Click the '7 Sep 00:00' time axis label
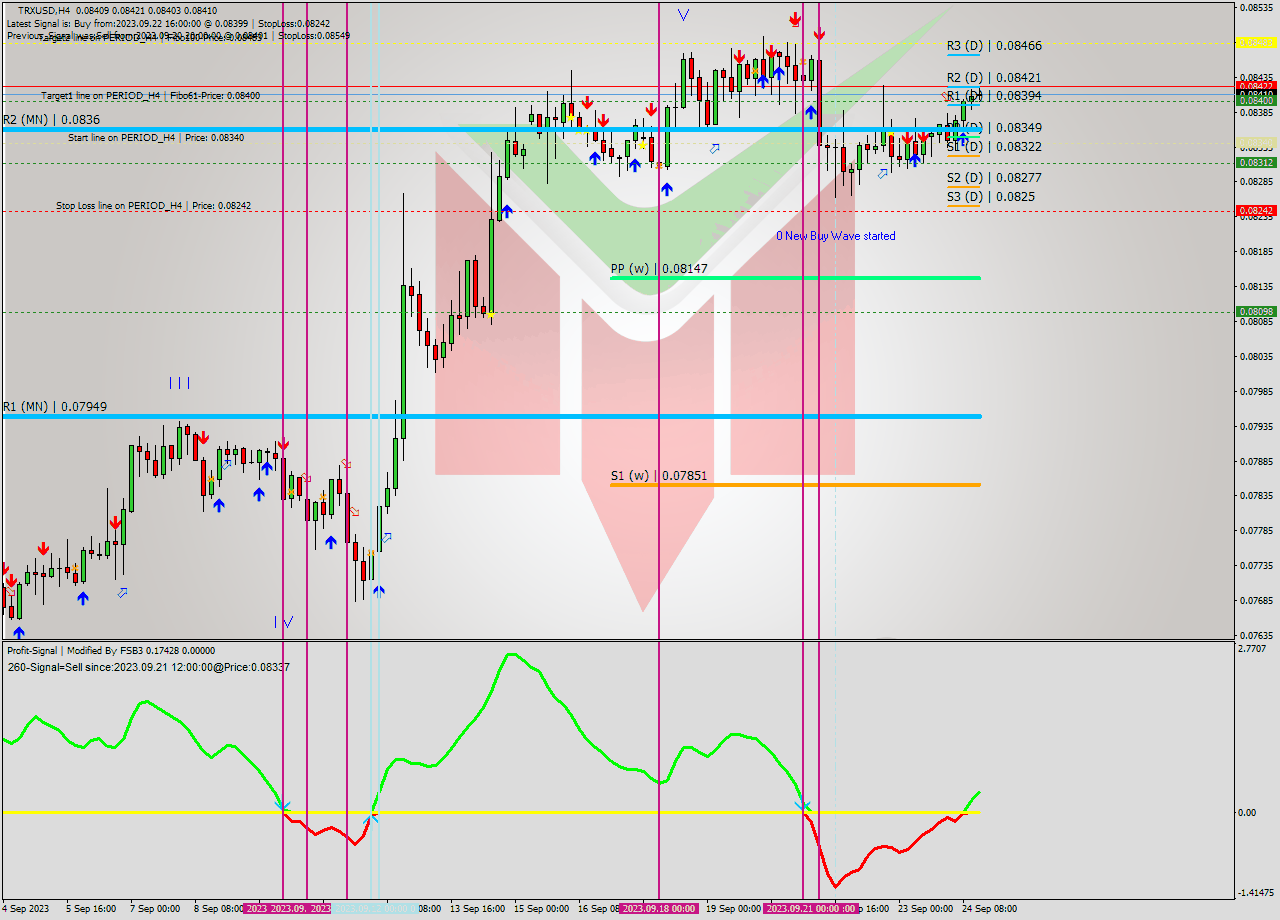The image size is (1280, 920). (153, 909)
